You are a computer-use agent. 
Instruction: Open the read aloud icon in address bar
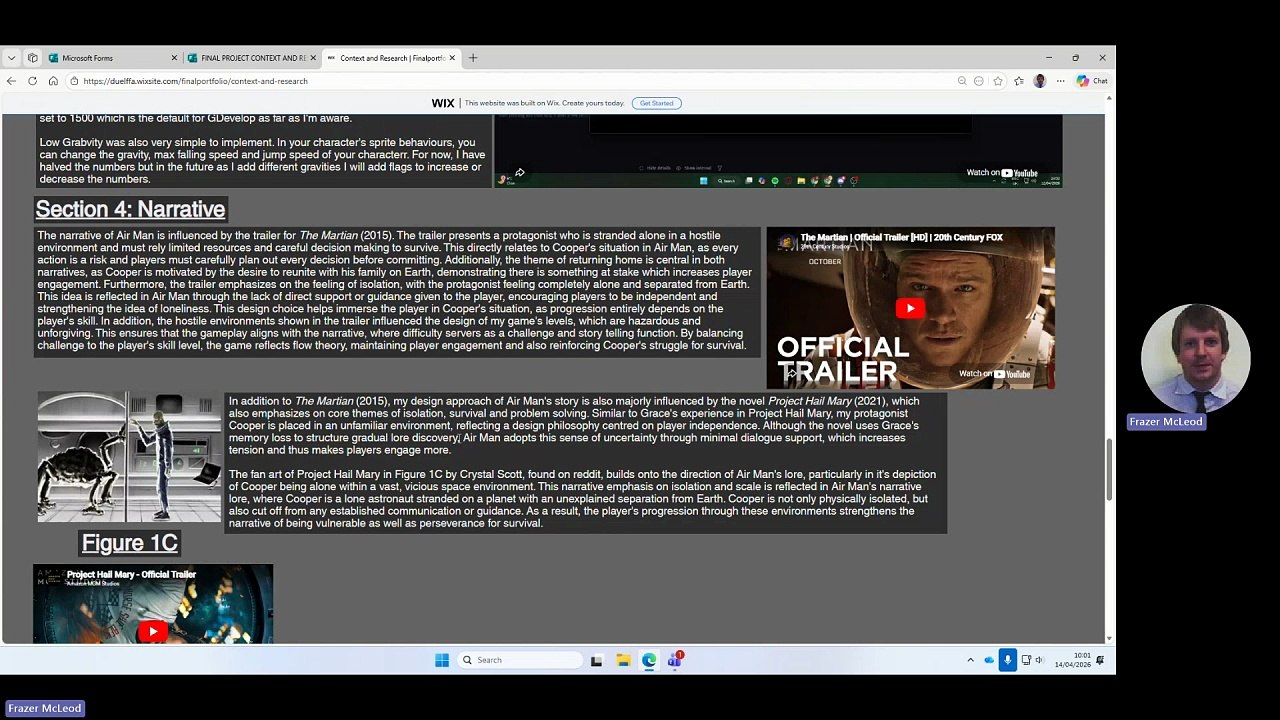[979, 81]
